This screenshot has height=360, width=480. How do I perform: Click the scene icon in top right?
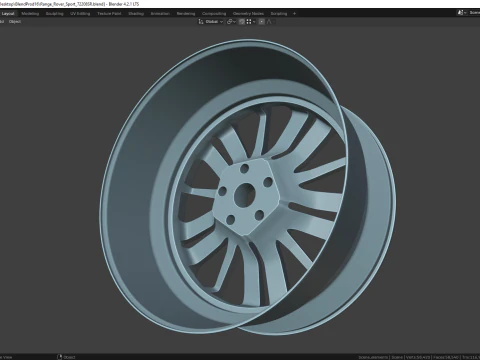(461, 12)
